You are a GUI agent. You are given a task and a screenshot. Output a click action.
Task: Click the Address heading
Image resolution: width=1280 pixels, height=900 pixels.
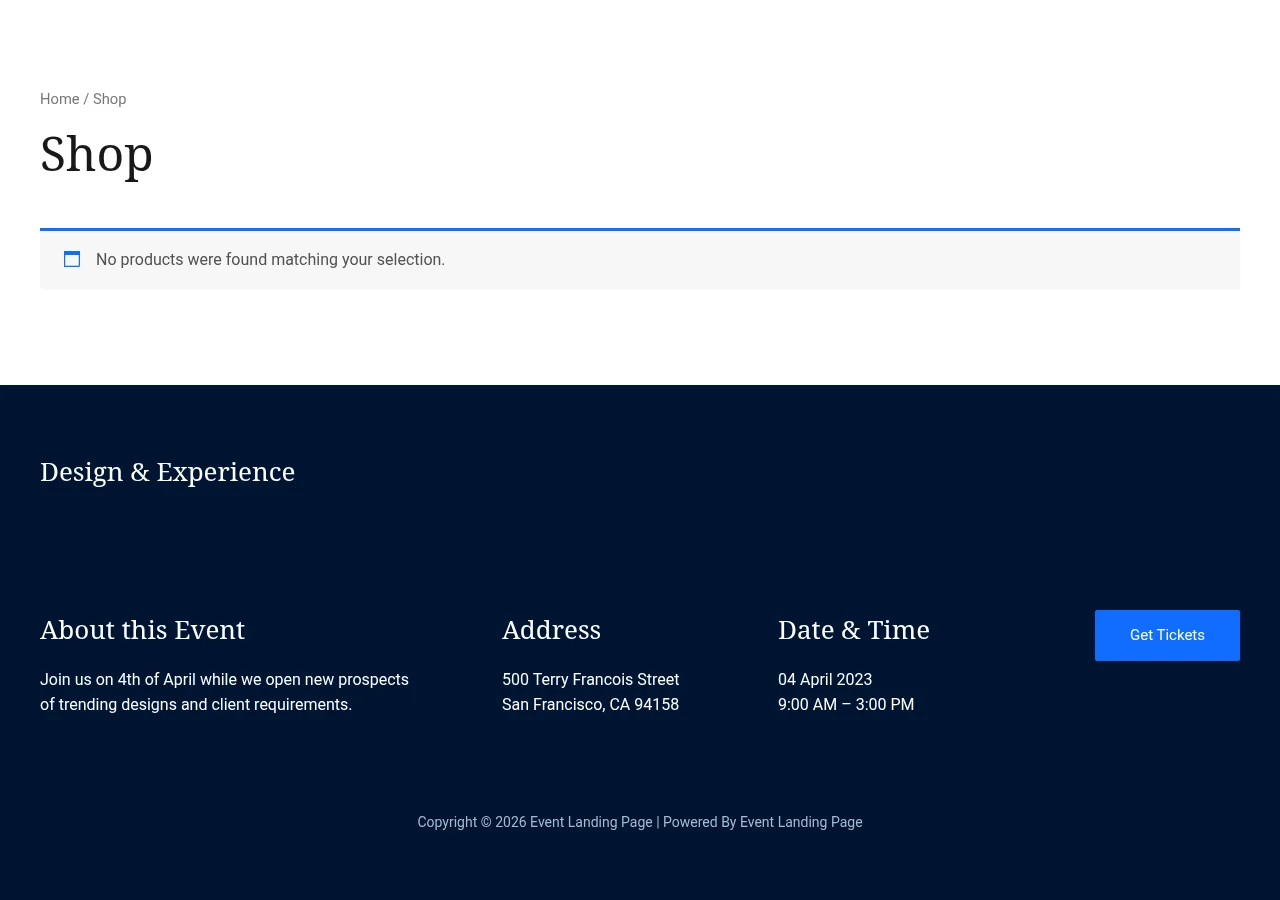pyautogui.click(x=551, y=630)
